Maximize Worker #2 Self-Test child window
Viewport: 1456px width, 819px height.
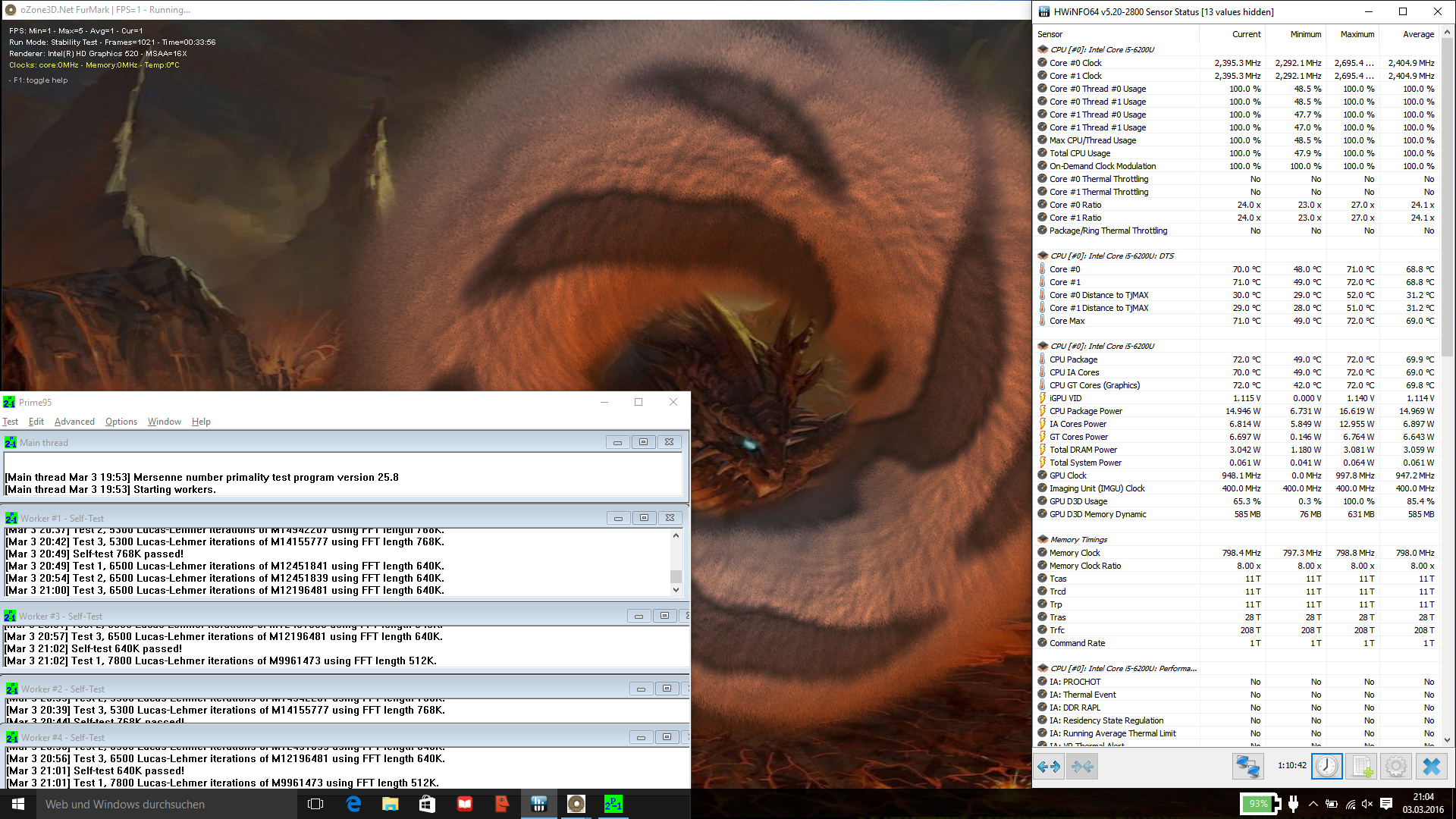click(x=667, y=689)
